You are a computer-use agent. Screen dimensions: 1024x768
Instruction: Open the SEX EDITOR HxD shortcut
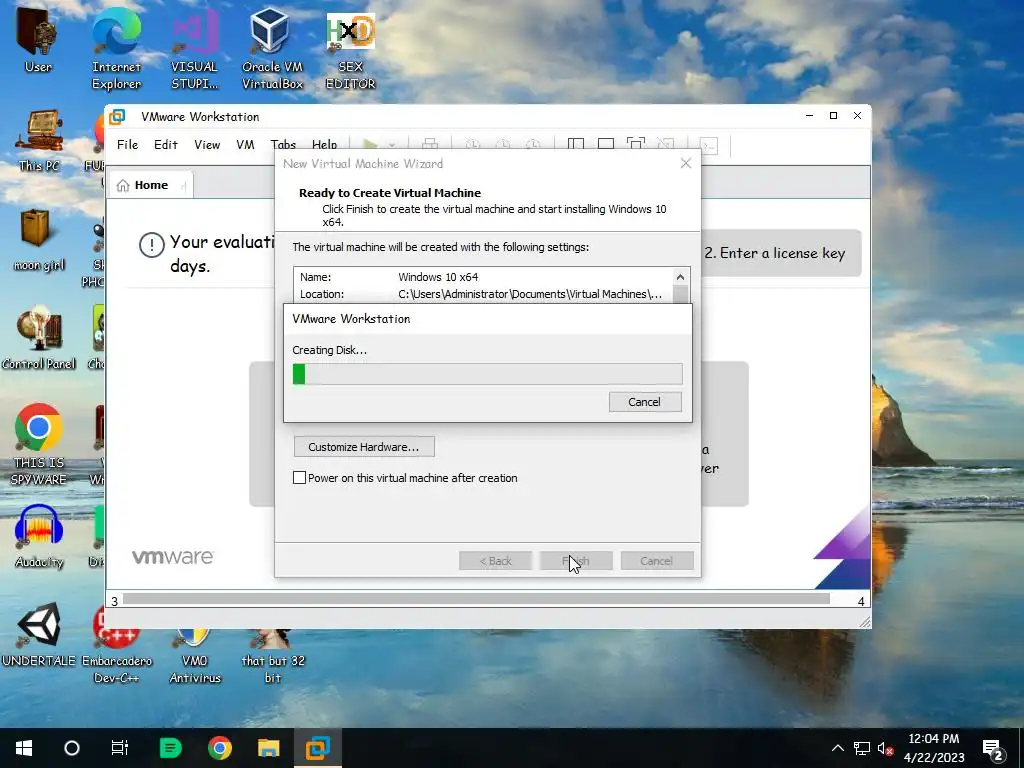tap(350, 49)
